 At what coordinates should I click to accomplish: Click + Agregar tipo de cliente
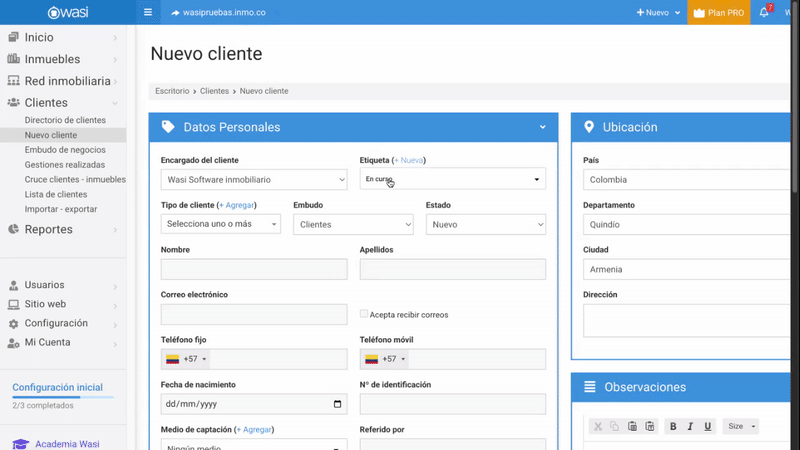click(236, 205)
